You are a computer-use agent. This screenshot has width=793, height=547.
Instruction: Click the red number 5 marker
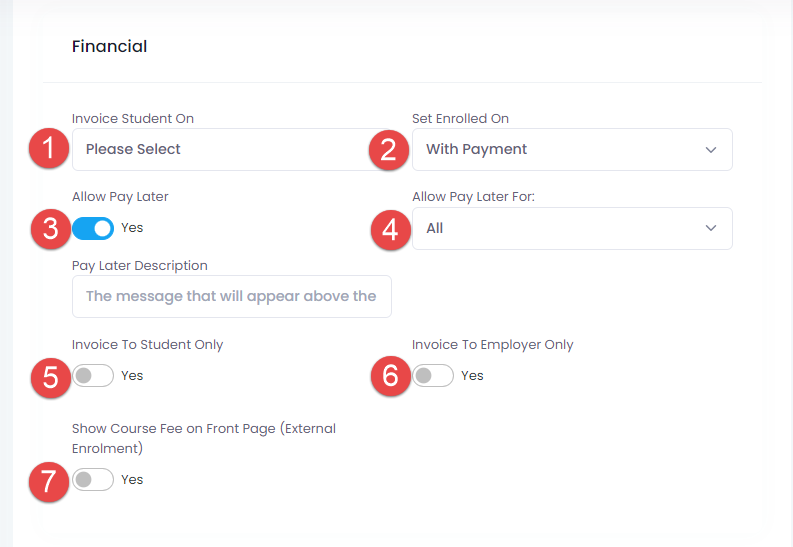coord(50,376)
